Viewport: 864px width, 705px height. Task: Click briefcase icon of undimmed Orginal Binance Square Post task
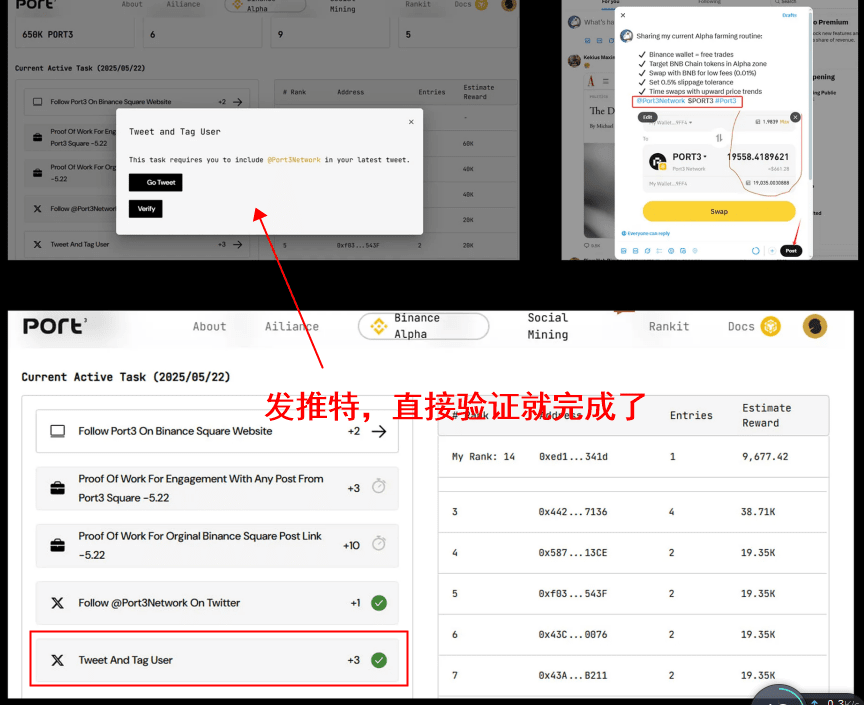click(57, 546)
